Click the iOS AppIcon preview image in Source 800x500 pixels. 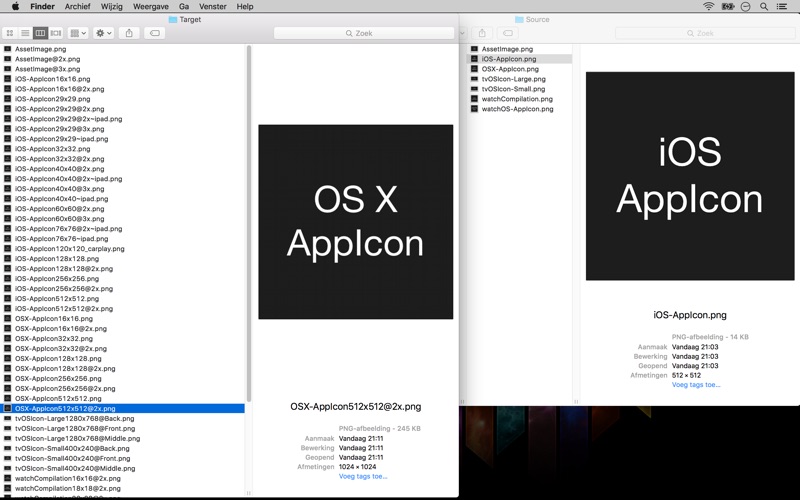[690, 176]
